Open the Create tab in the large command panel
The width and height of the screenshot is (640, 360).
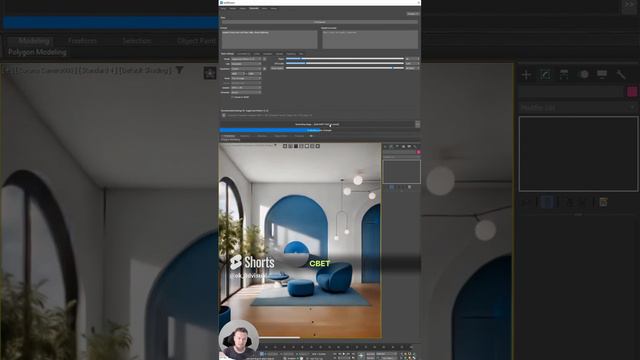526,75
